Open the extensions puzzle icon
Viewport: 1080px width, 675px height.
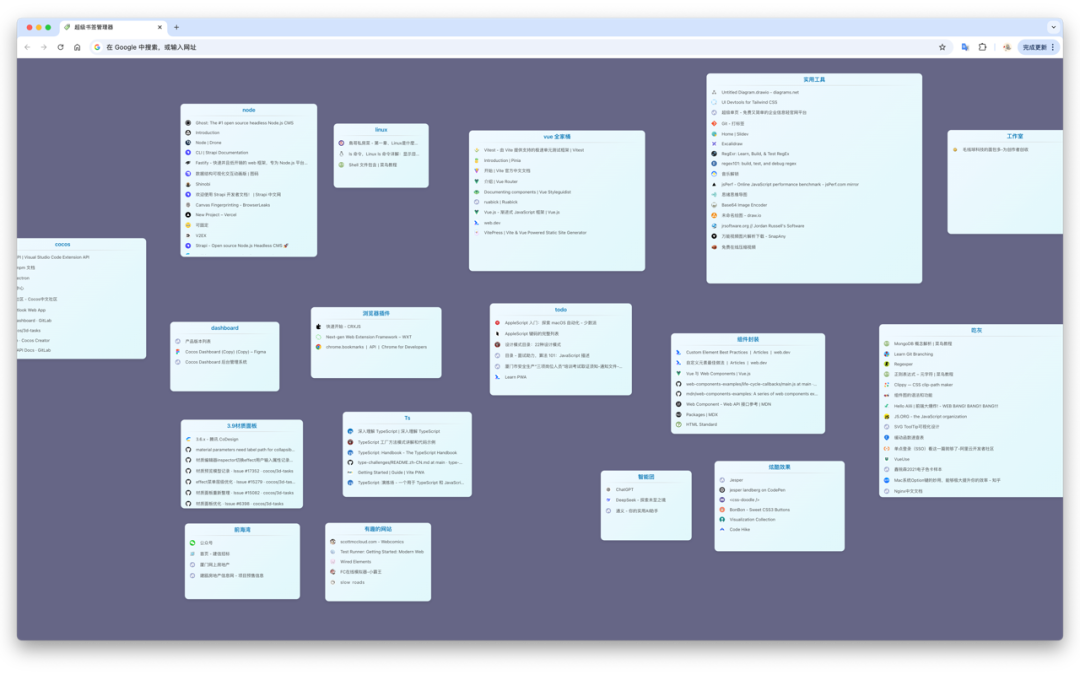coord(982,48)
